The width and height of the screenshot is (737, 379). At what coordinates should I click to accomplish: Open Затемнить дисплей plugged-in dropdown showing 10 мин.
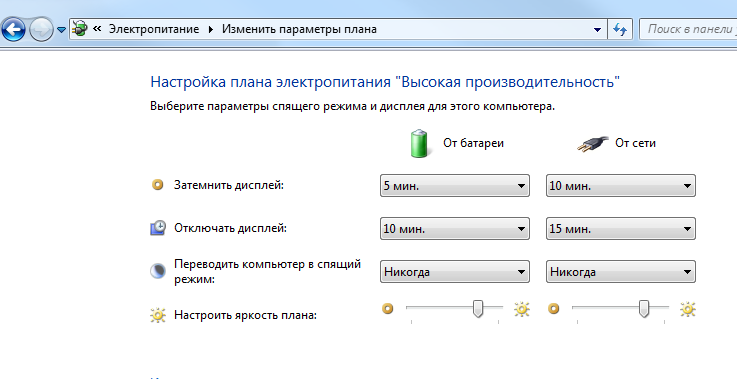(620, 185)
